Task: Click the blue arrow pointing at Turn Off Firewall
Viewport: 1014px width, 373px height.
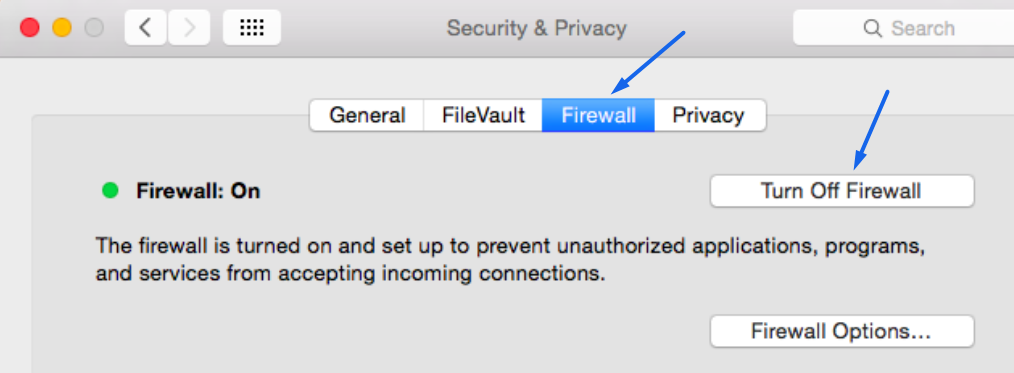Action: click(x=872, y=129)
